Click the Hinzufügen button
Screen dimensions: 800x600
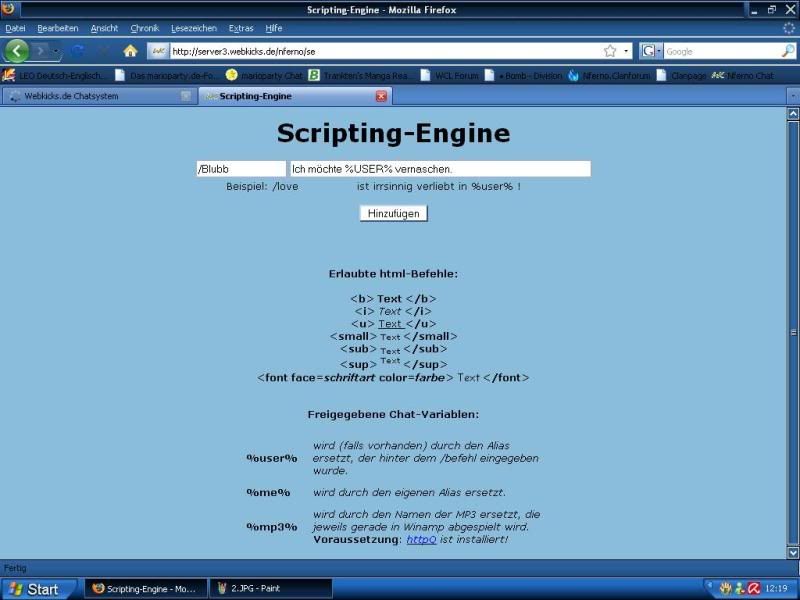393,213
